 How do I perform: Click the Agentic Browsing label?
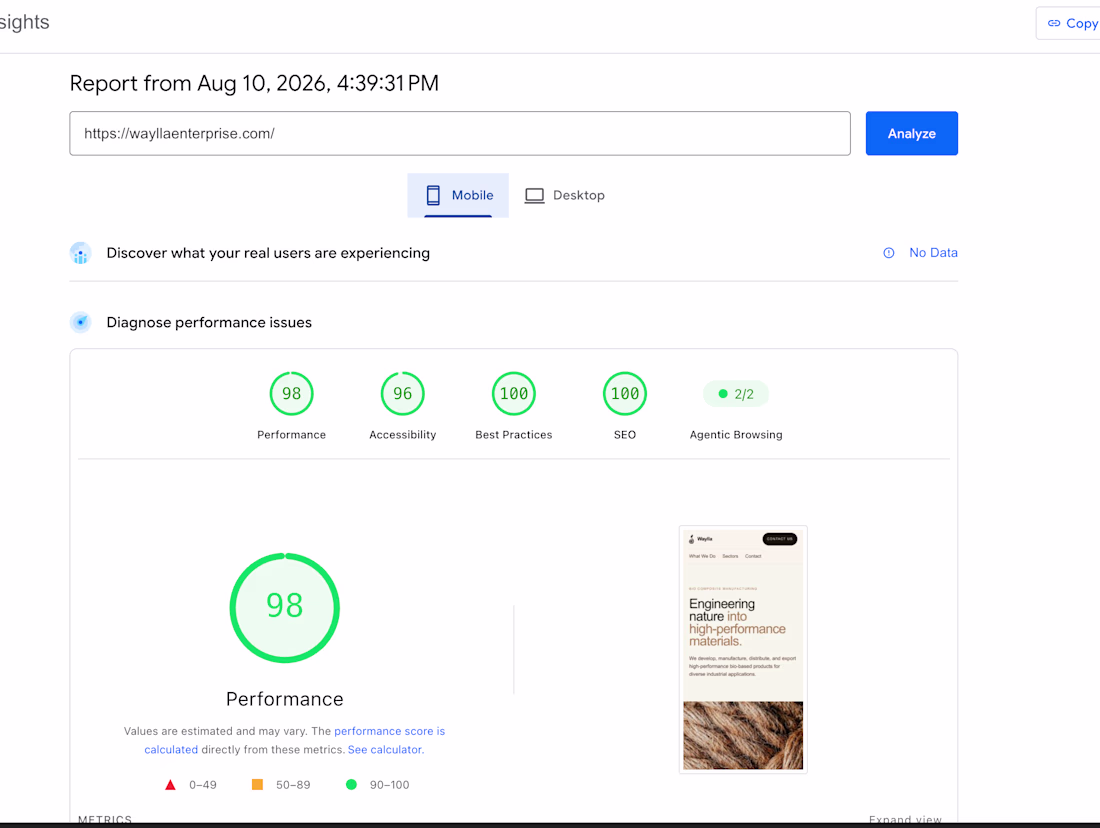click(736, 435)
